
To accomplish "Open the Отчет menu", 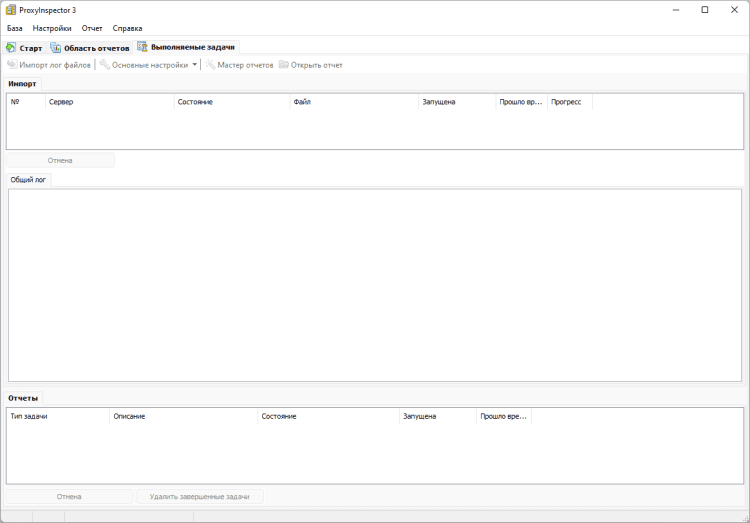I will point(92,28).
